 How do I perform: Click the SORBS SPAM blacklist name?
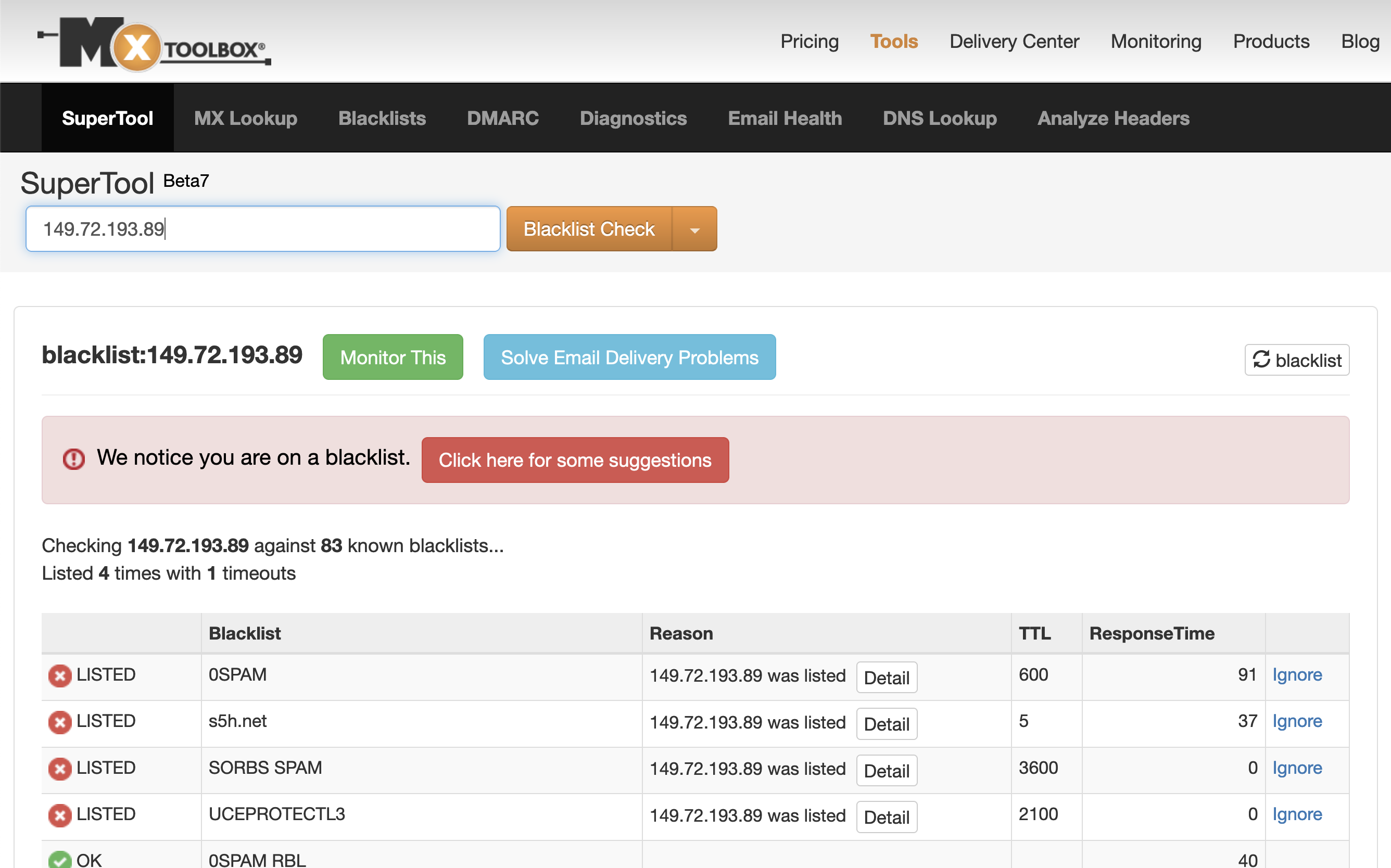[x=265, y=768]
